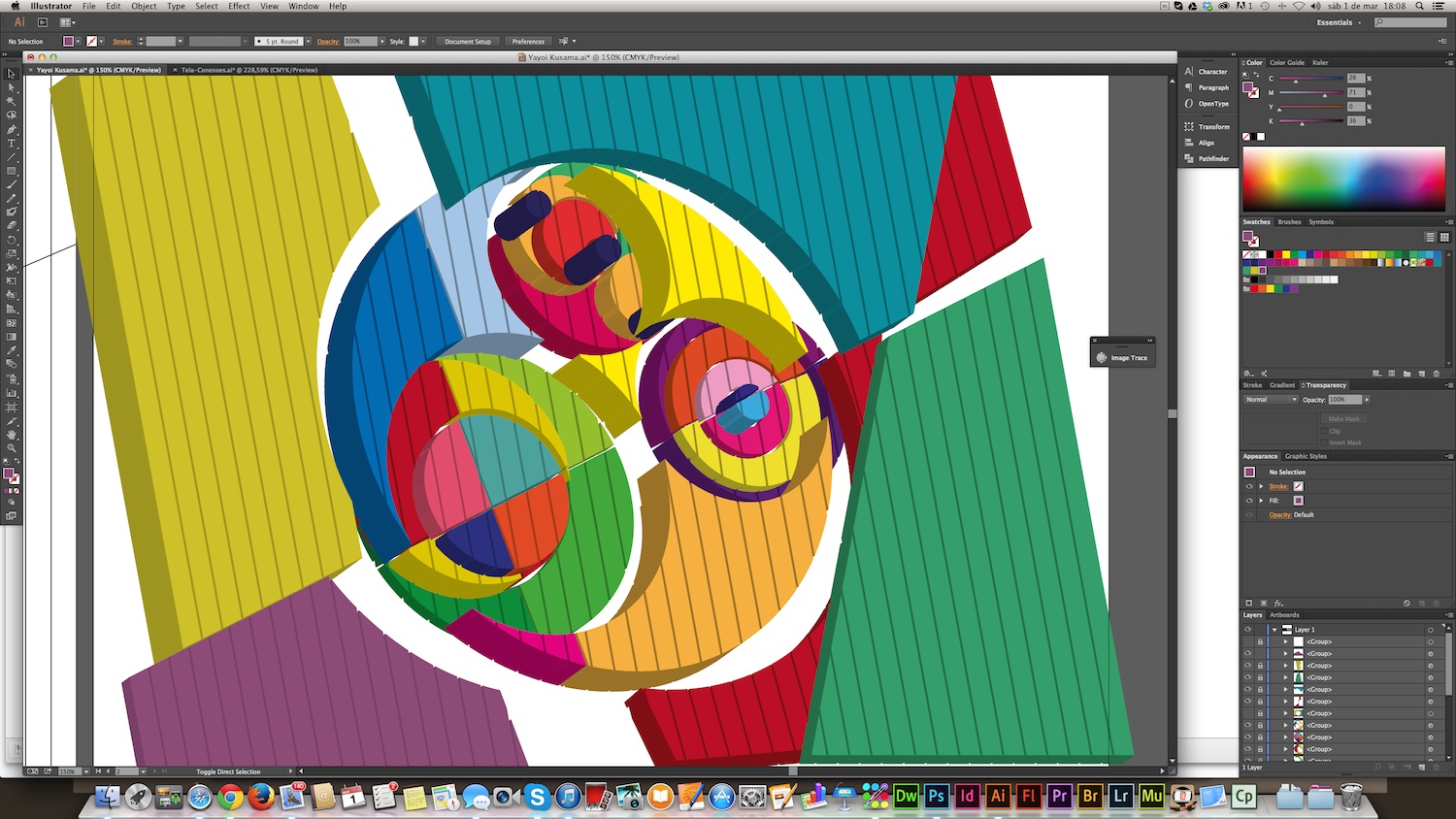Select the Hand tool

click(12, 435)
